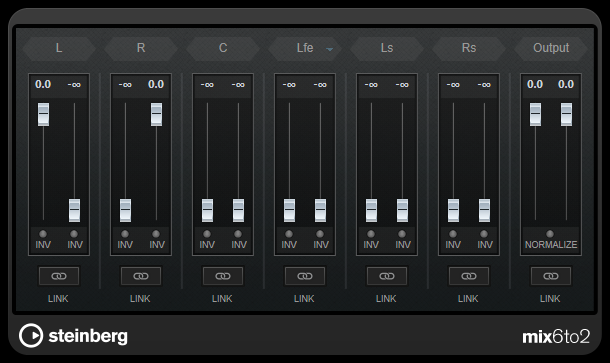Click the Ls channel link chain icon

tap(387, 276)
